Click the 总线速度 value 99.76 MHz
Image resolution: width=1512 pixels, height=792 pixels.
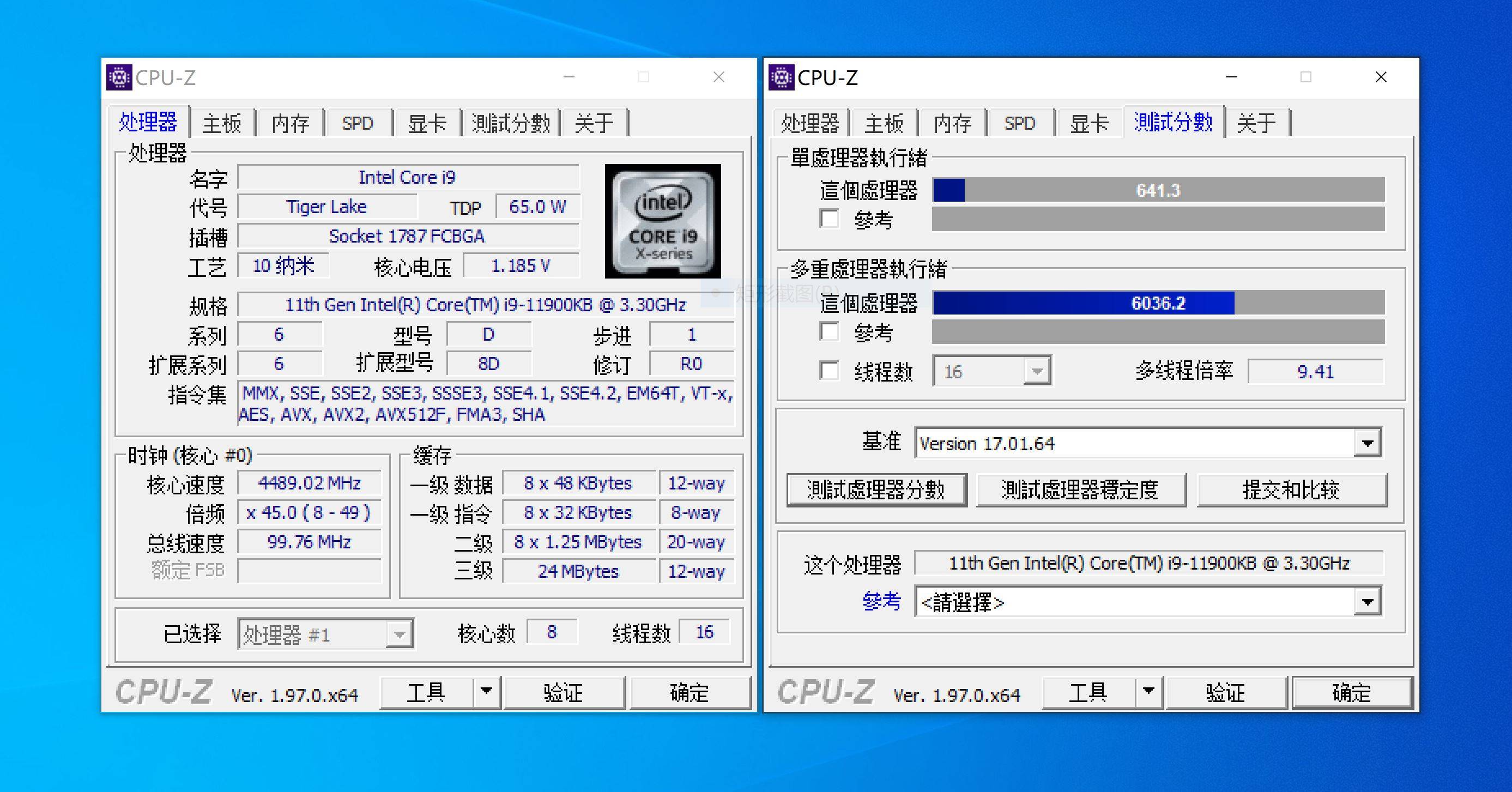click(310, 542)
